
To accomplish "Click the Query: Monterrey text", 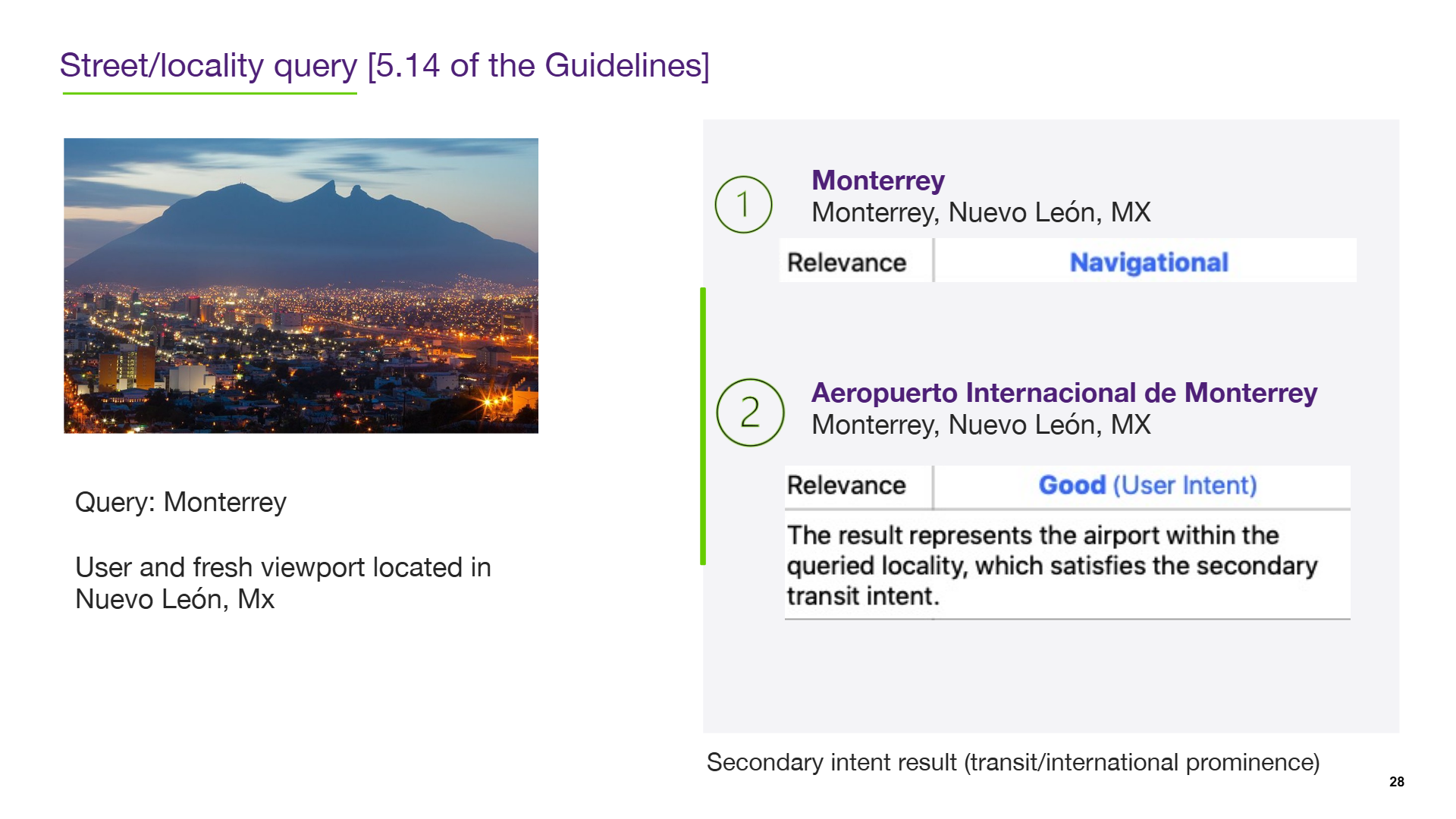I will coord(180,503).
